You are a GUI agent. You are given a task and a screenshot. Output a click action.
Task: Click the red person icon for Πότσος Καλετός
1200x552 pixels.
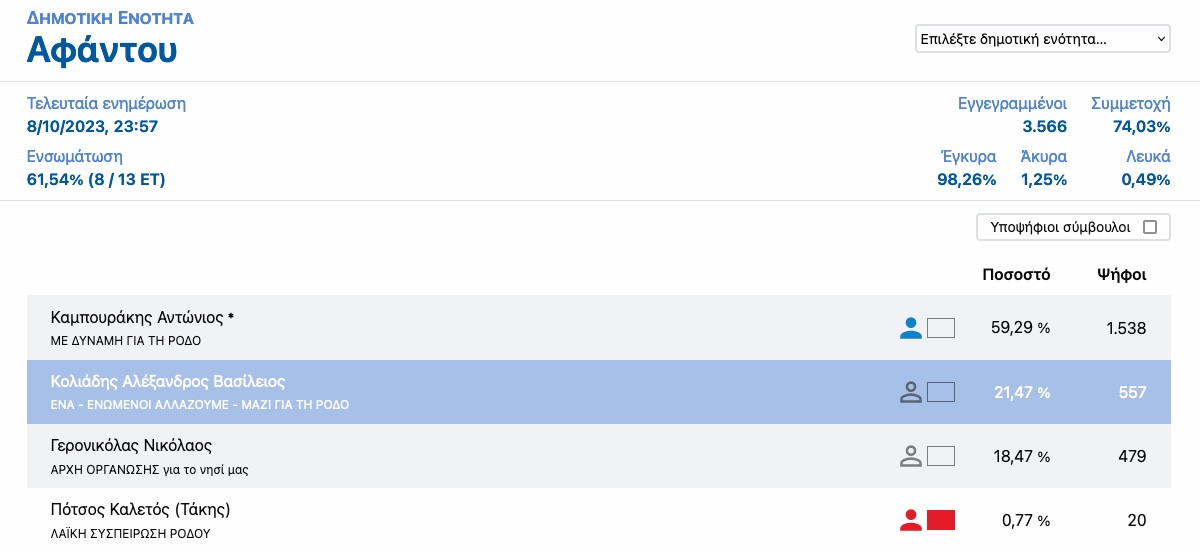(x=910, y=520)
